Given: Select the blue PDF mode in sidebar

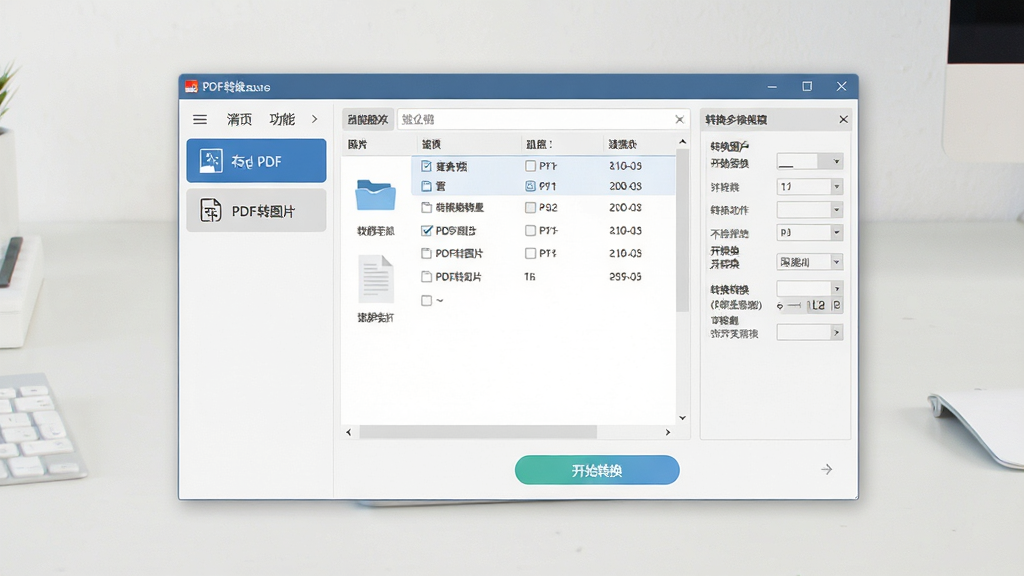Looking at the screenshot, I should click(256, 161).
